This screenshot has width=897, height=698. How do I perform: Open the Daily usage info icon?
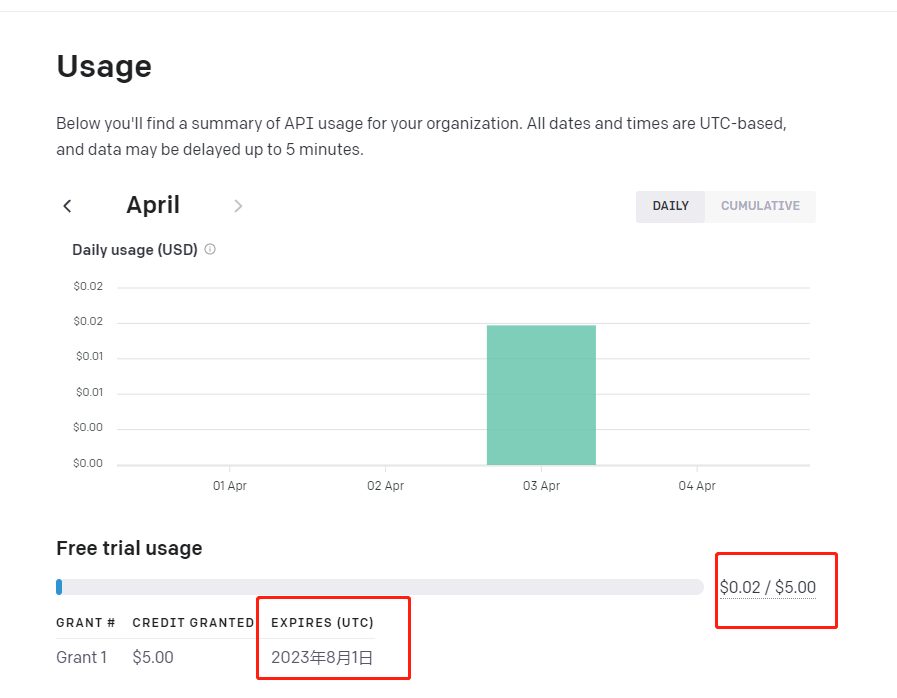point(210,249)
